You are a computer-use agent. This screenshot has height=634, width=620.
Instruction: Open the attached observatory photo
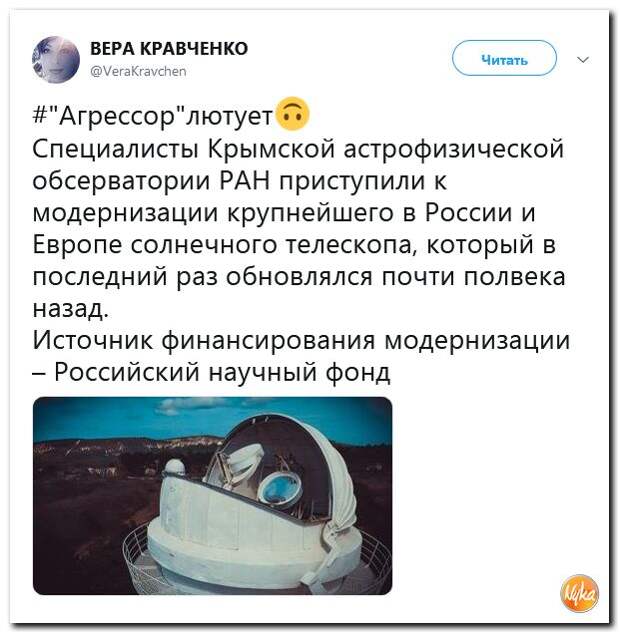(x=212, y=496)
